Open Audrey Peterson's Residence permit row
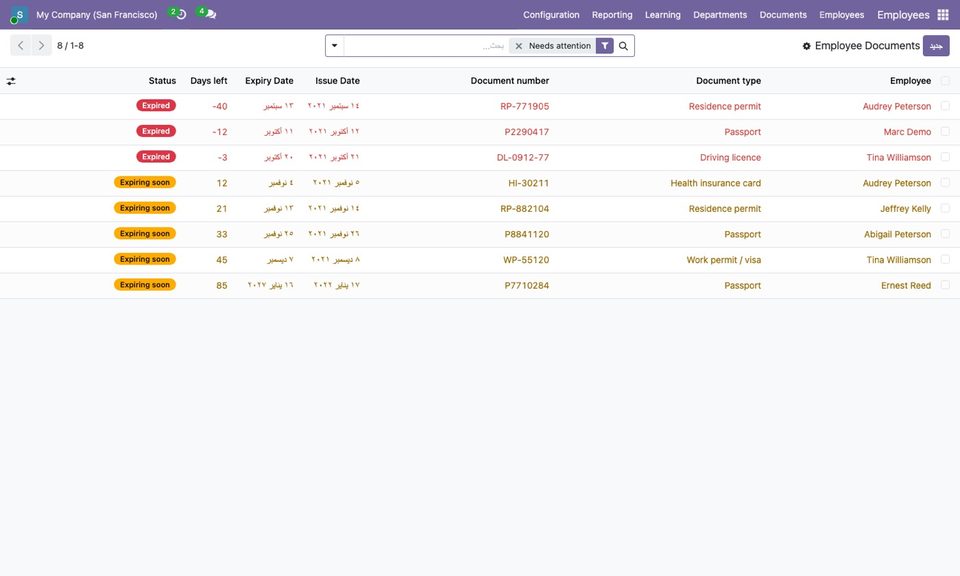Screen dimensions: 960x576 click(x=480, y=106)
